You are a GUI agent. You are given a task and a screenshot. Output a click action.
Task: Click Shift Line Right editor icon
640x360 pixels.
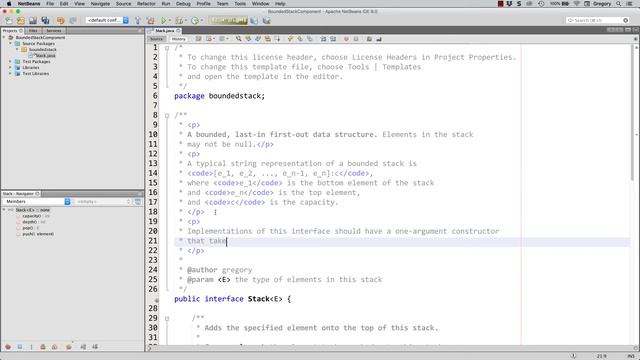[333, 39]
